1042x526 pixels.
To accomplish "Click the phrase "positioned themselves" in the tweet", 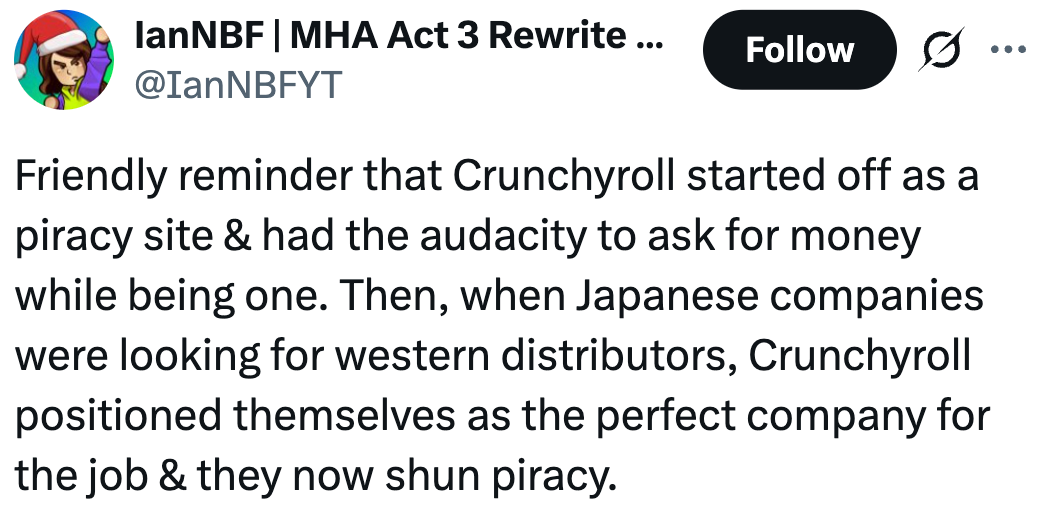I will point(226,415).
